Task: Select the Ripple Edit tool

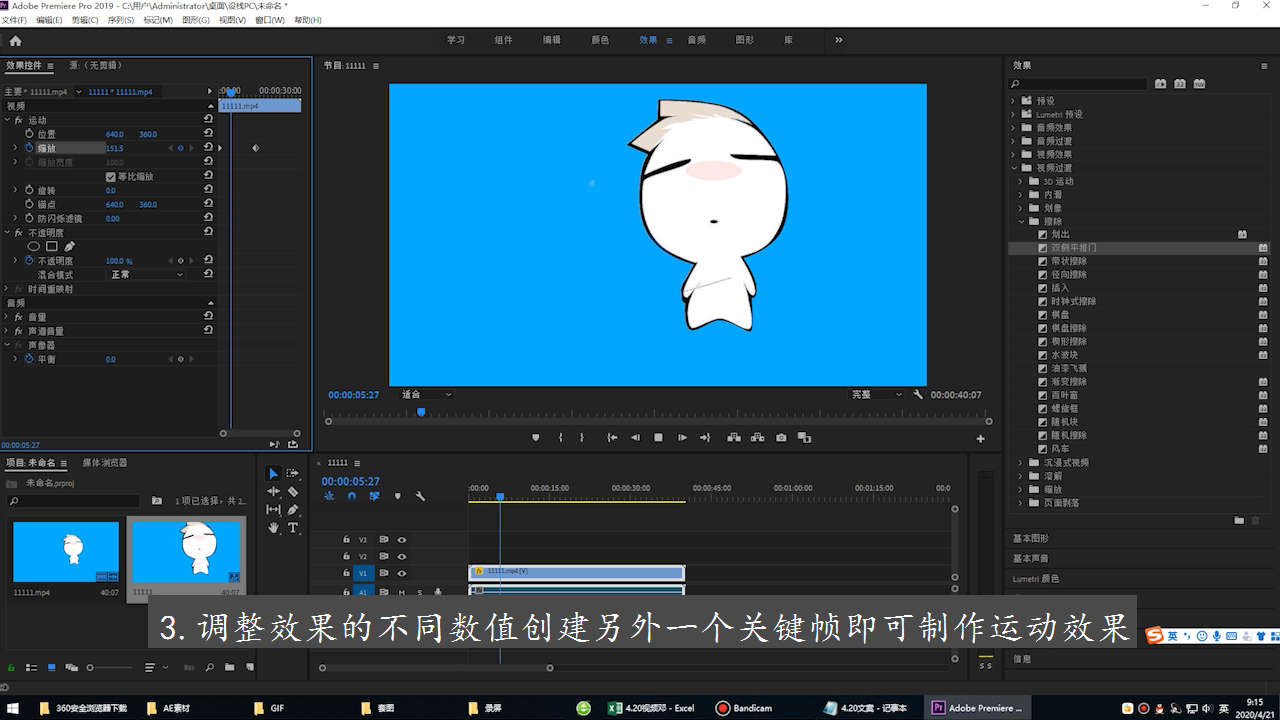Action: click(x=273, y=492)
